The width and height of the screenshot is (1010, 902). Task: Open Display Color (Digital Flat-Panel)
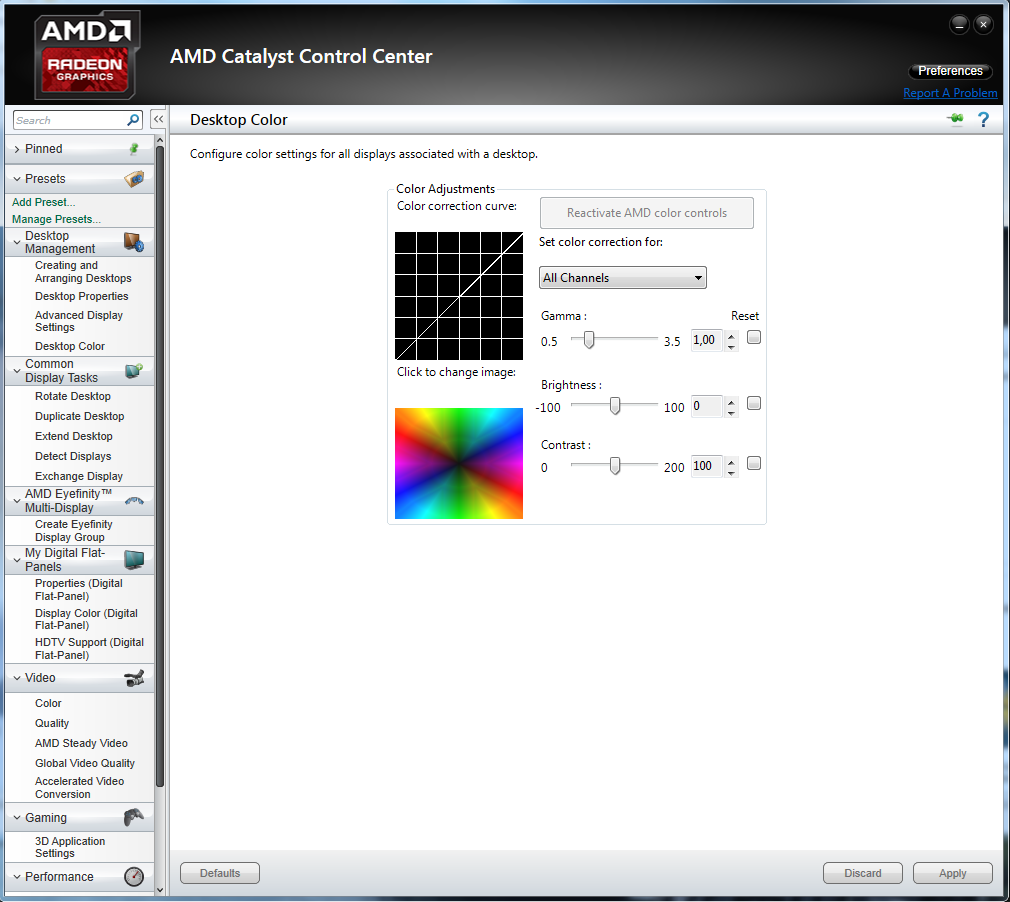(86, 619)
